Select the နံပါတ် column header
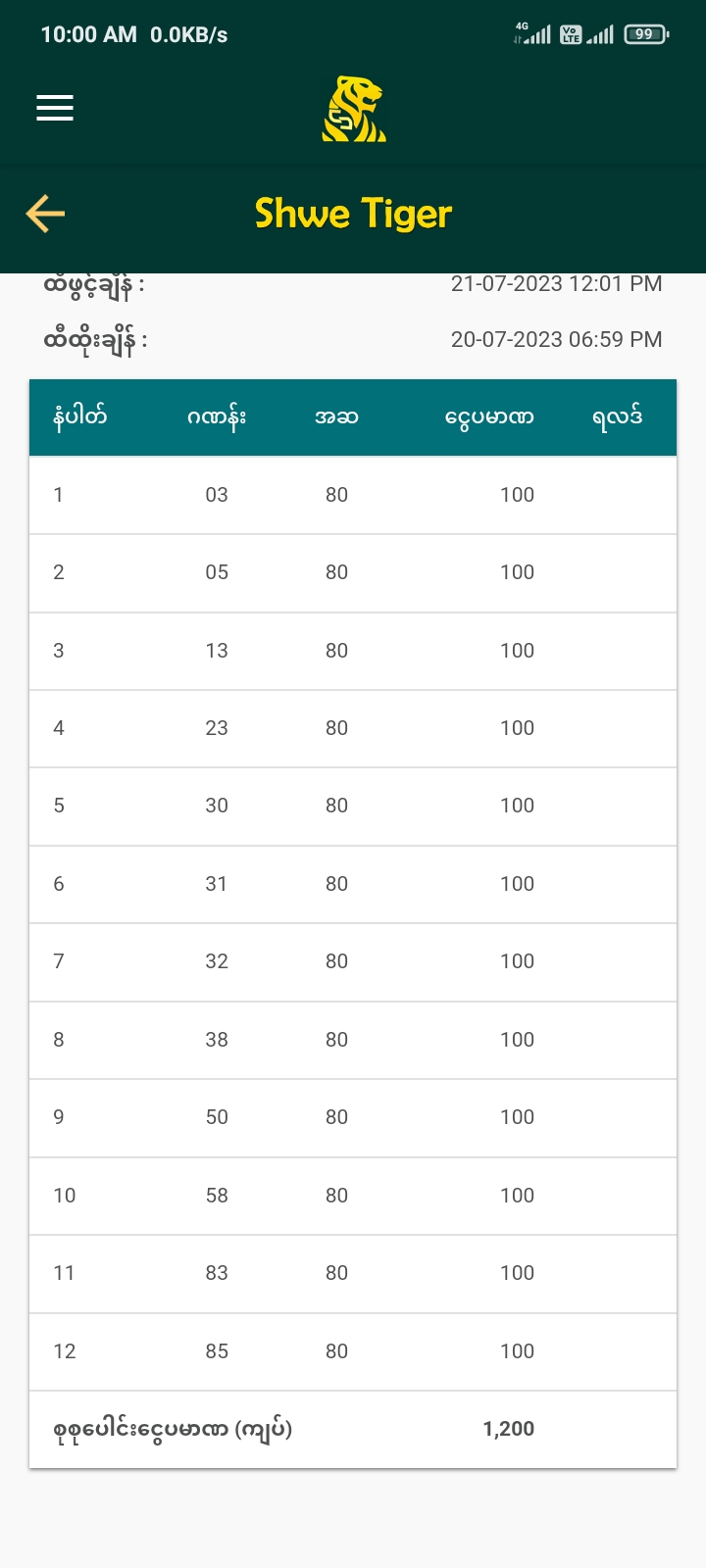 [80, 417]
